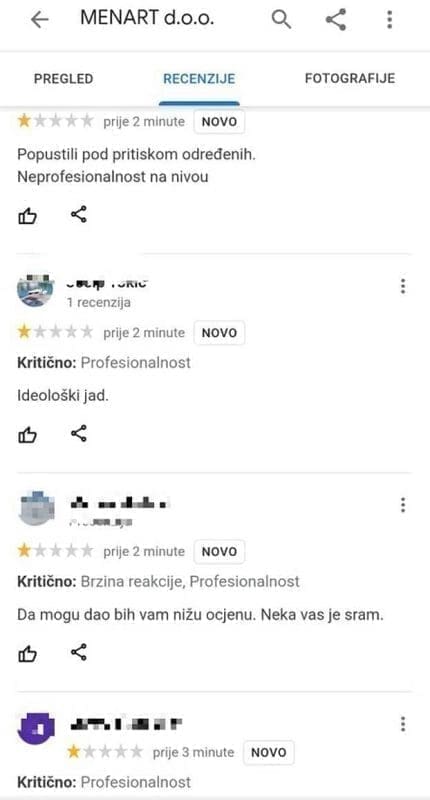
Task: Tap the star rating of 'Ideološki jad.' review
Action: (x=56, y=333)
